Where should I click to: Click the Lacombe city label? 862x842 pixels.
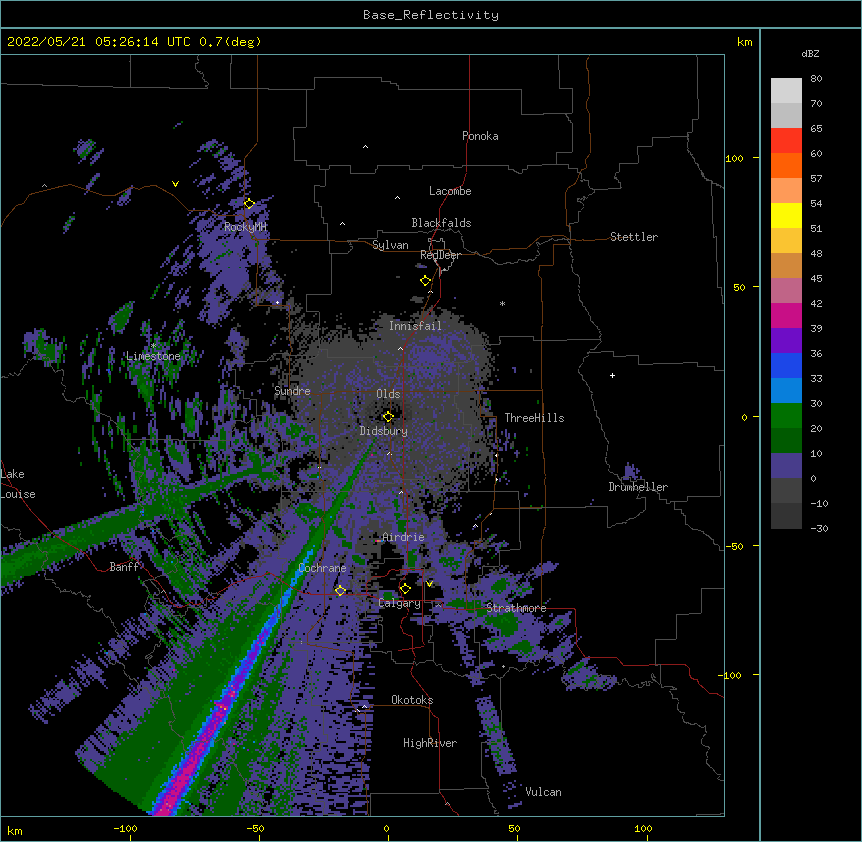coord(450,191)
